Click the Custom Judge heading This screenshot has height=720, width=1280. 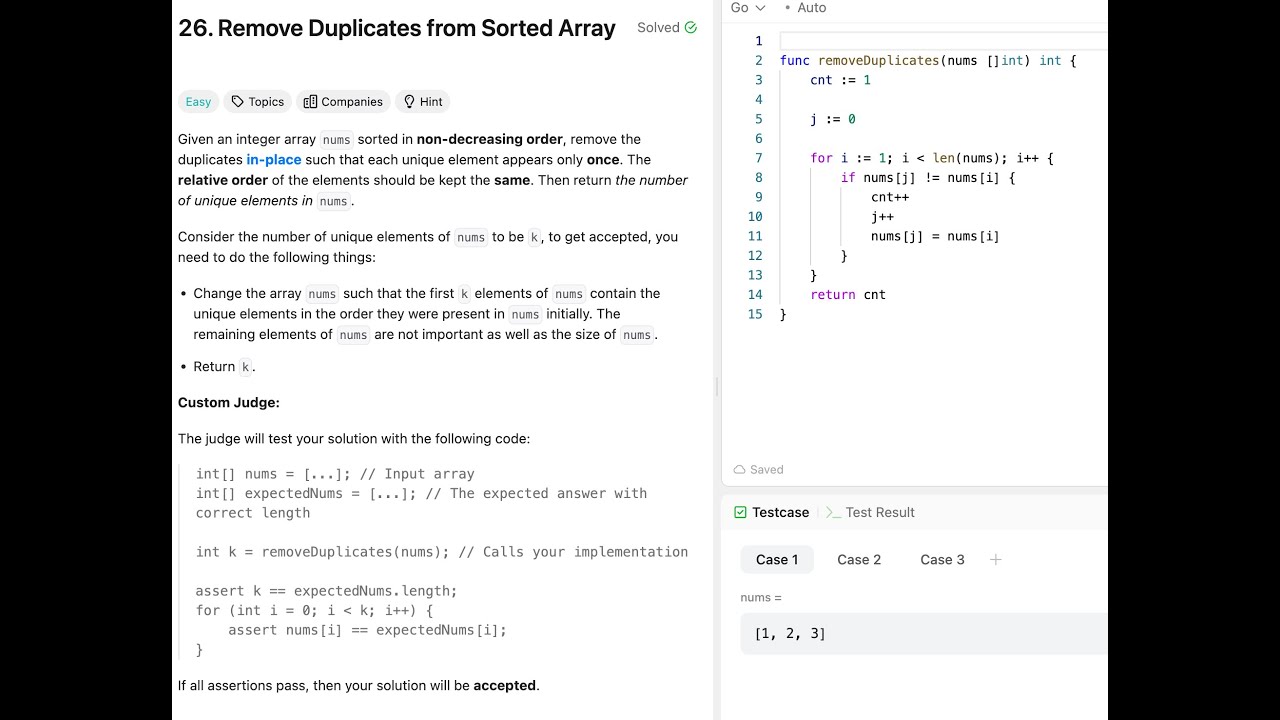click(x=229, y=403)
